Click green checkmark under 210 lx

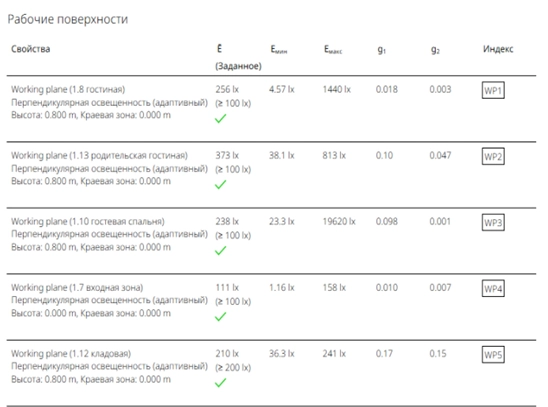[x=221, y=383]
